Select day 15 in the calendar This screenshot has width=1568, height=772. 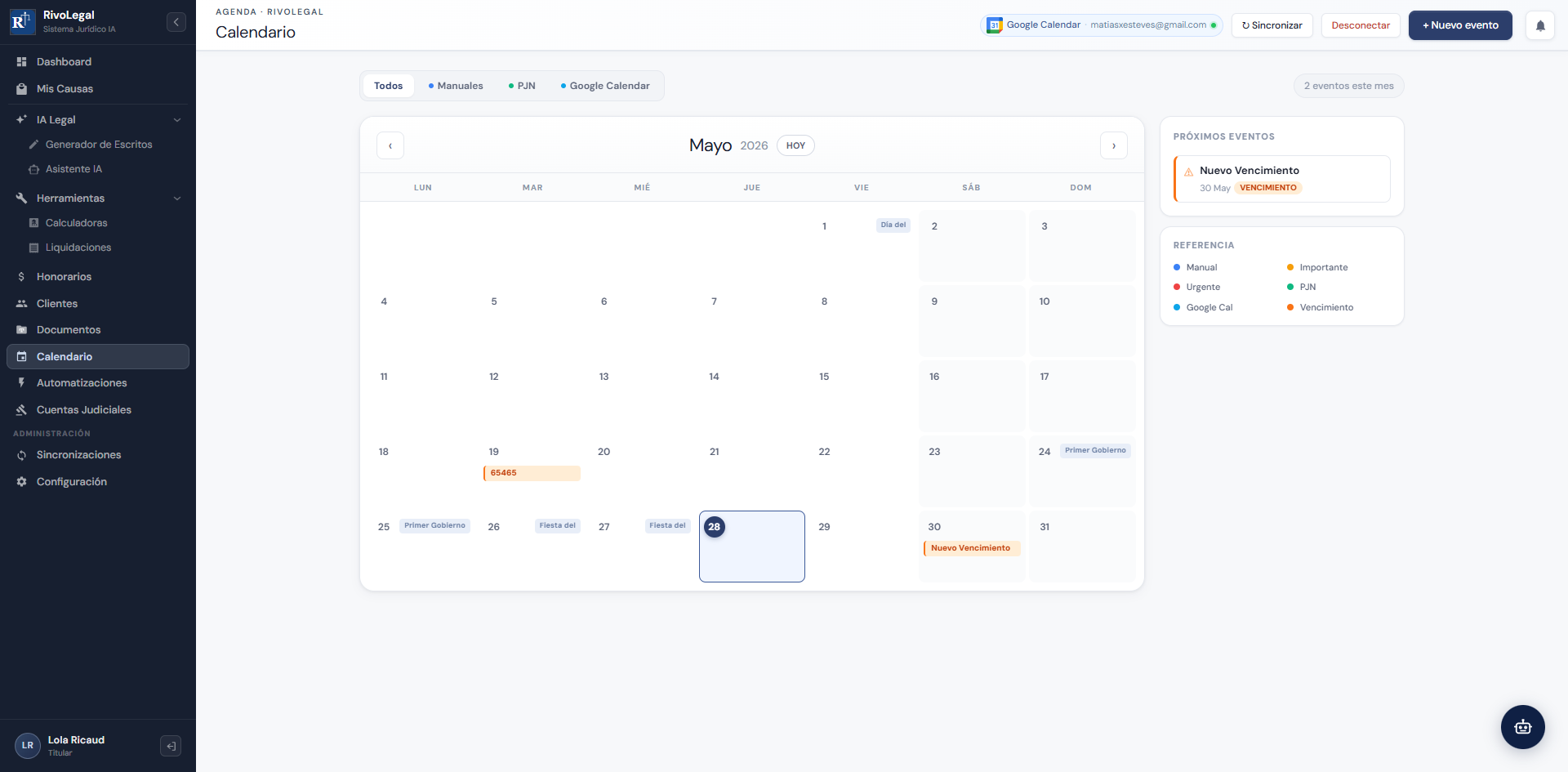point(862,396)
